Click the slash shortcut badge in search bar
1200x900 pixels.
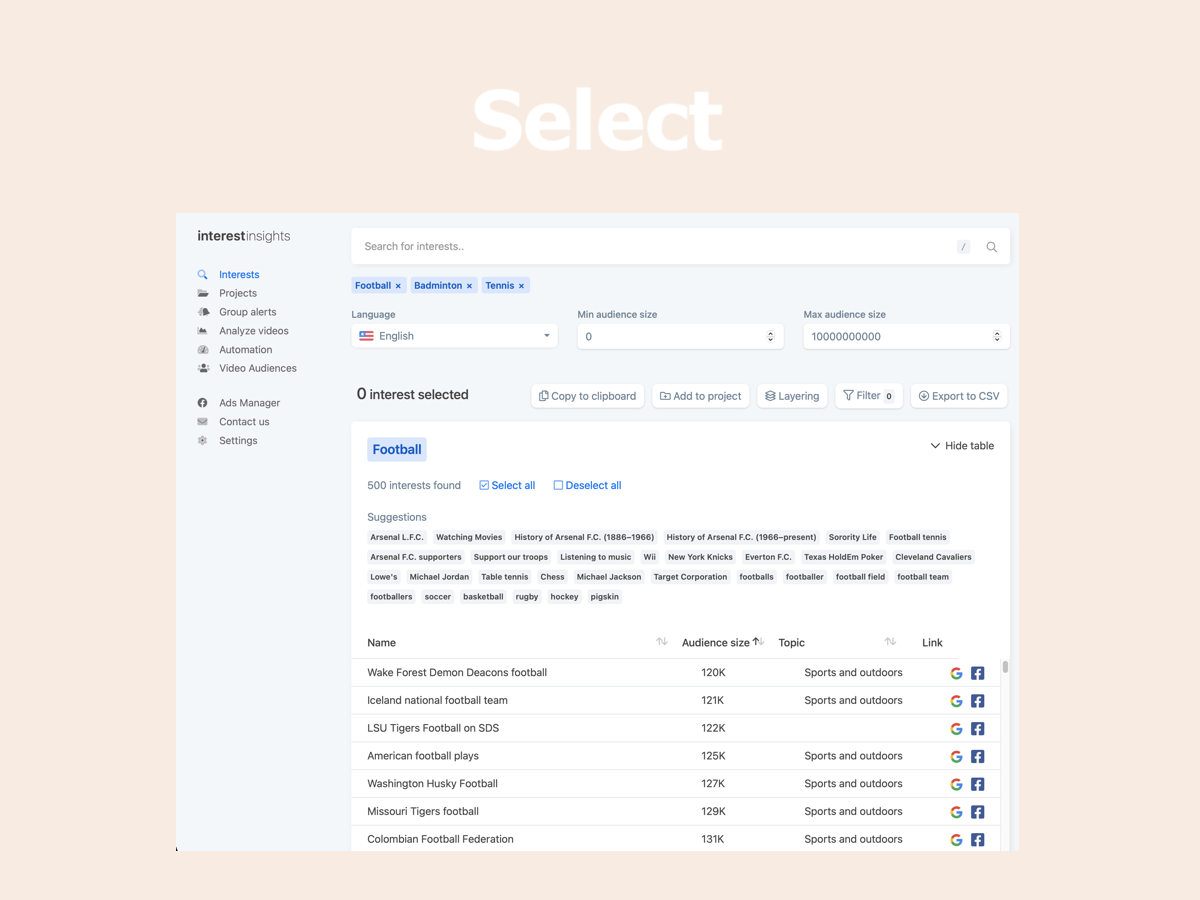point(963,247)
